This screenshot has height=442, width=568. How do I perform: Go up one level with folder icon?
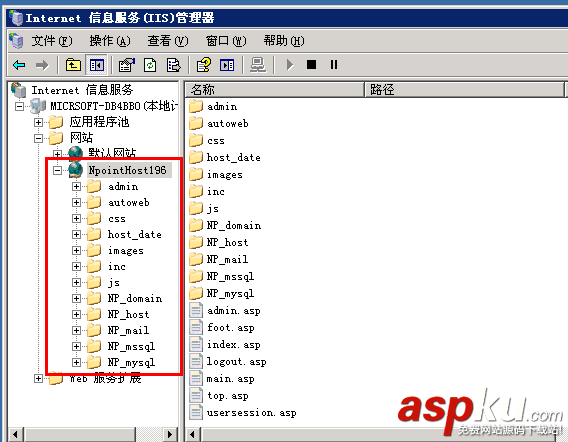[x=73, y=65]
